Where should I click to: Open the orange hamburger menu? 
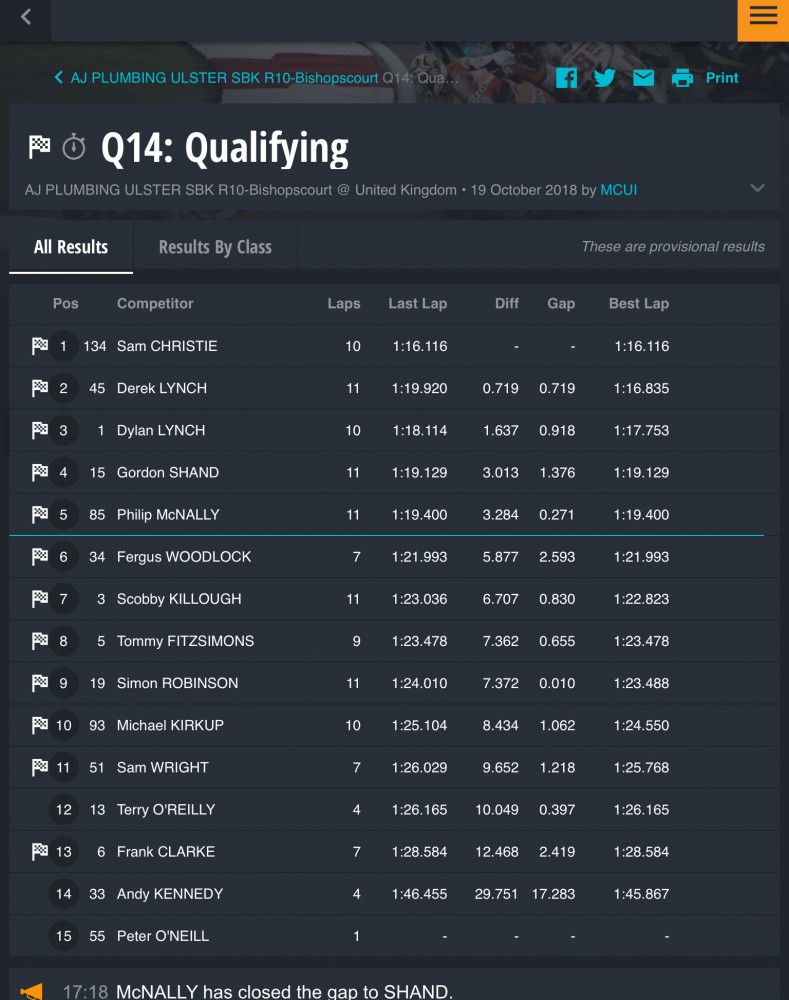click(x=763, y=20)
